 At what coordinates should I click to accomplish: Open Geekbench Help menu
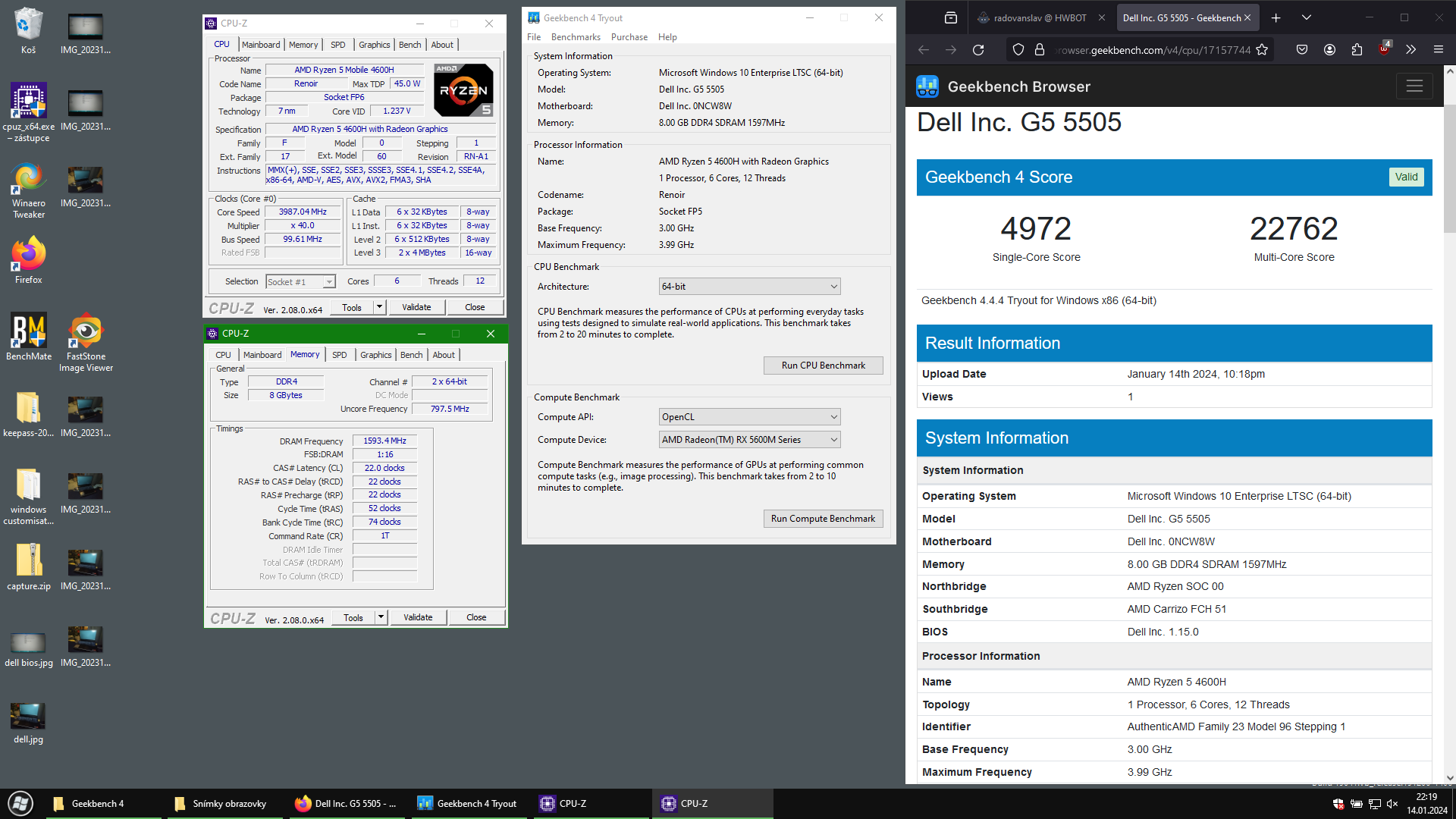(667, 37)
